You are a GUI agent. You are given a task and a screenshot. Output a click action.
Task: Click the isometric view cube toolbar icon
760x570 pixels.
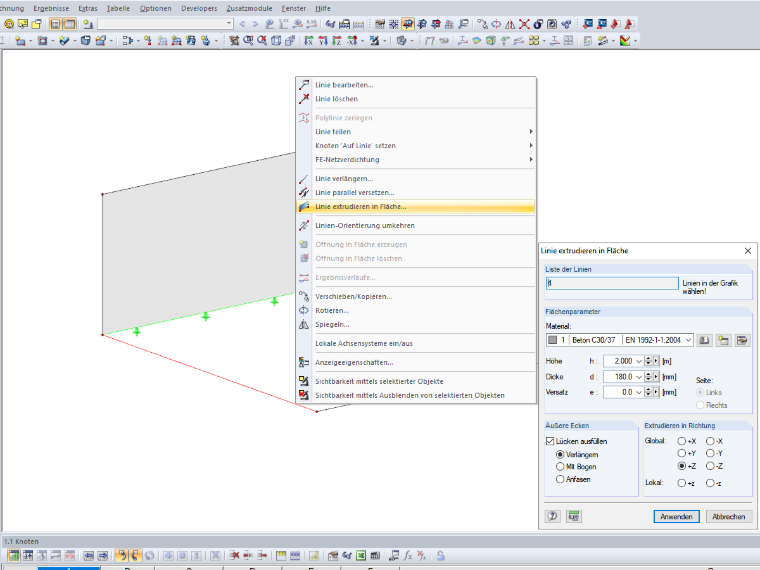tap(276, 41)
